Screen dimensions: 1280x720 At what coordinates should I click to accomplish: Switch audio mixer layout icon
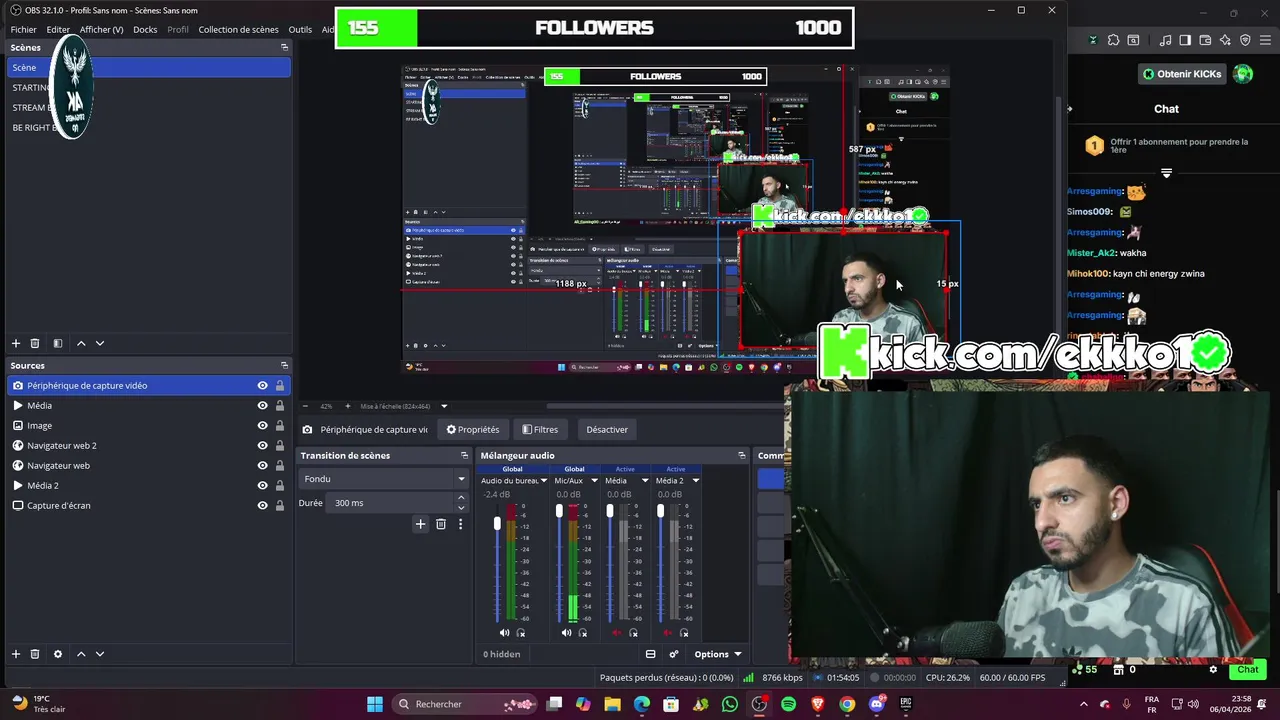tap(650, 654)
